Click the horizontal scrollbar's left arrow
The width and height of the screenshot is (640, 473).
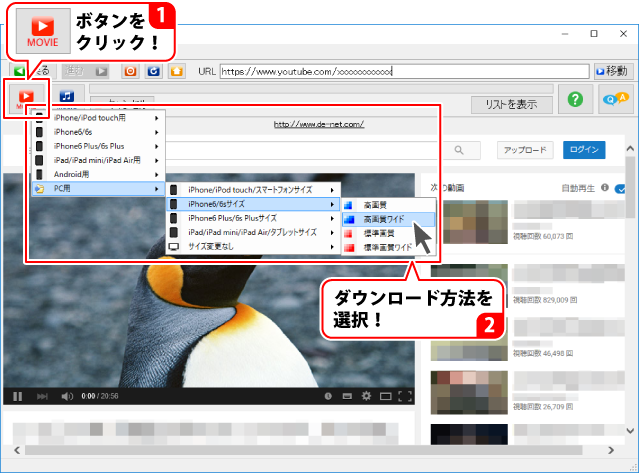[x=17, y=450]
